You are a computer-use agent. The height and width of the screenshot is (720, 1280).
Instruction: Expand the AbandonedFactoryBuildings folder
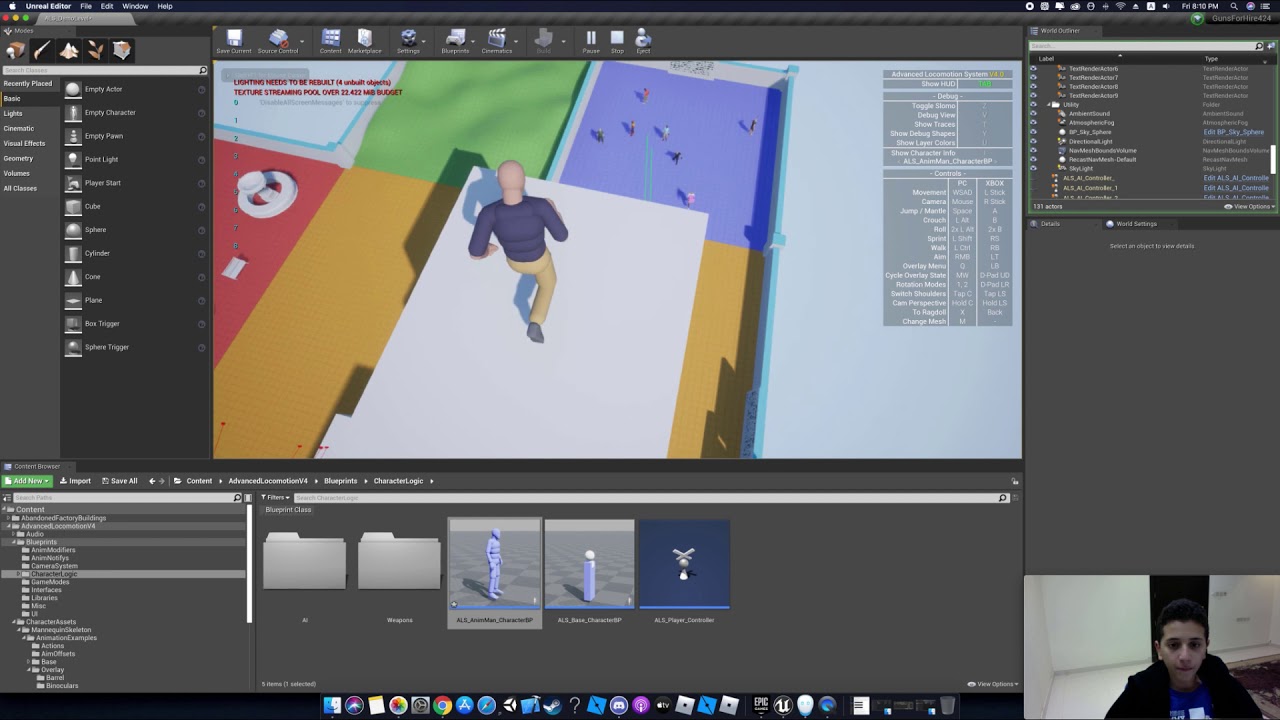pyautogui.click(x=8, y=518)
